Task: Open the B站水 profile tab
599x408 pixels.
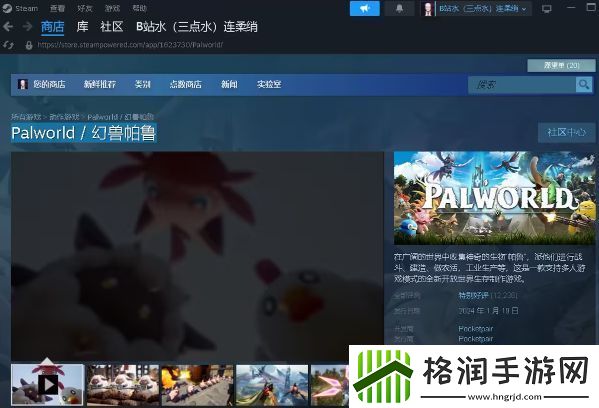Action: point(197,27)
